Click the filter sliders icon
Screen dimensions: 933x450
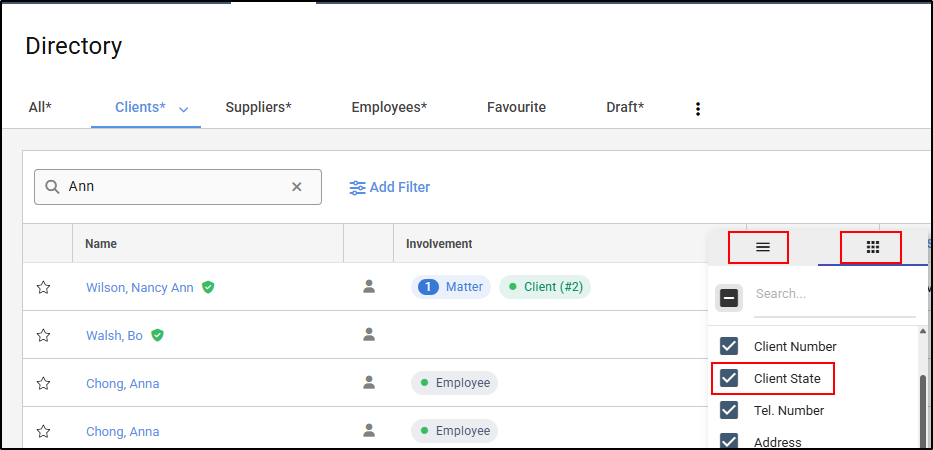coord(357,188)
